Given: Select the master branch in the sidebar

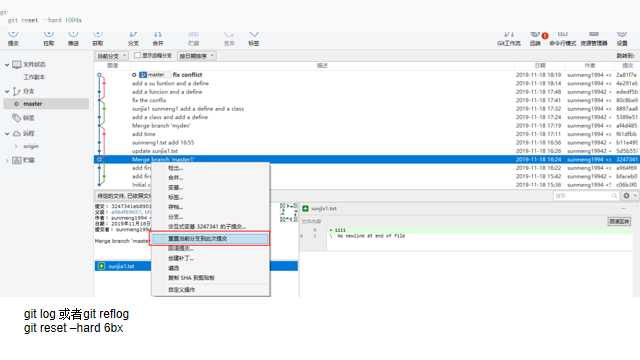Looking at the screenshot, I should pyautogui.click(x=46, y=104).
